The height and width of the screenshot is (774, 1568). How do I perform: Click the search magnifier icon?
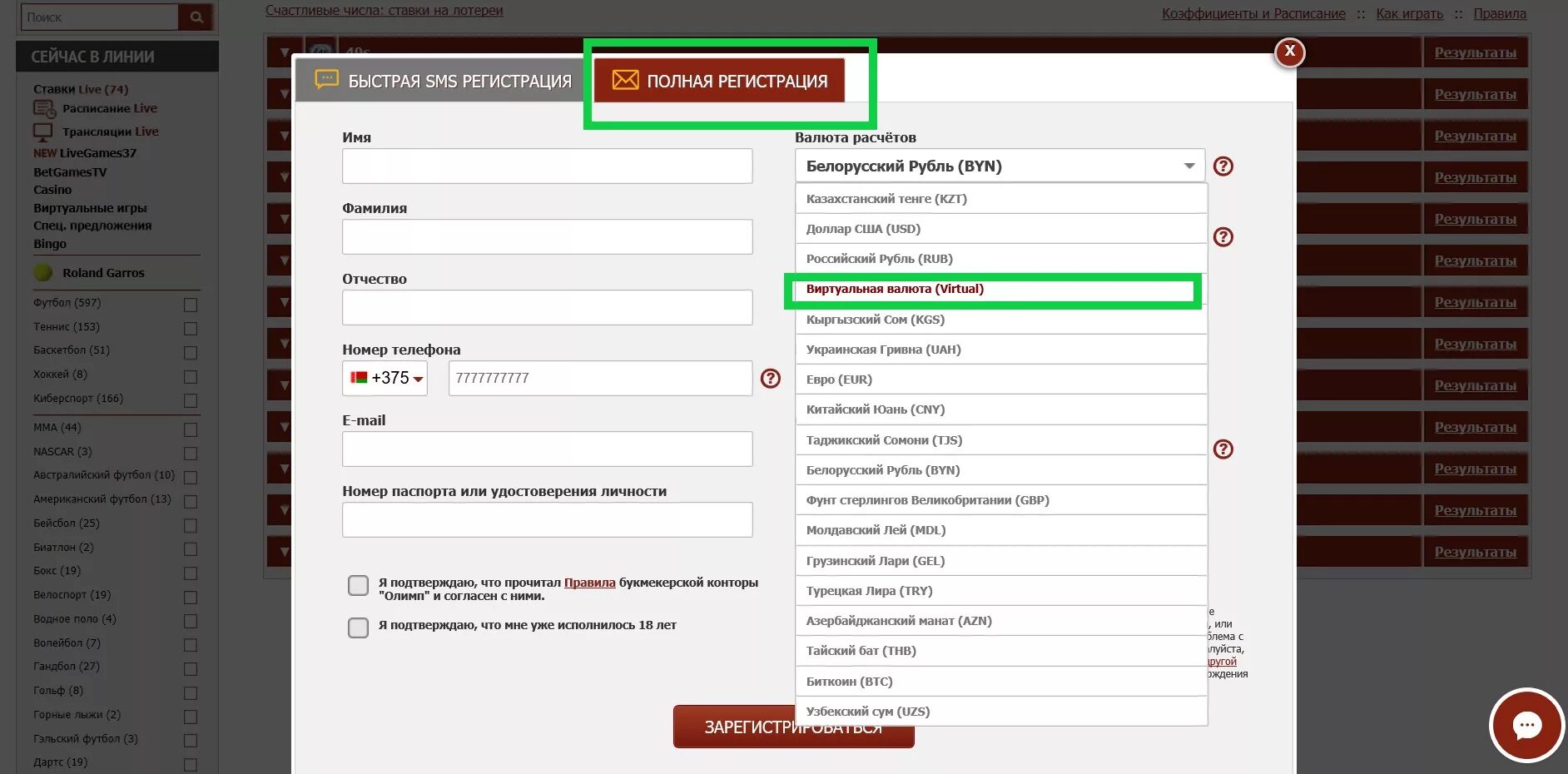coord(196,17)
